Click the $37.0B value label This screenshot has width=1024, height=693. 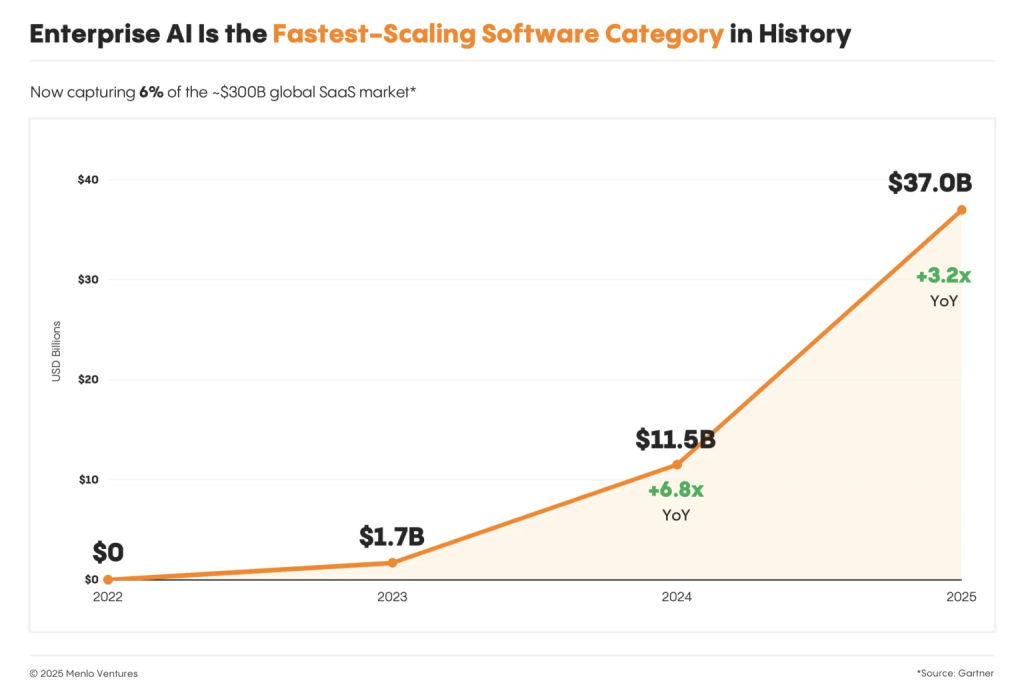point(929,183)
